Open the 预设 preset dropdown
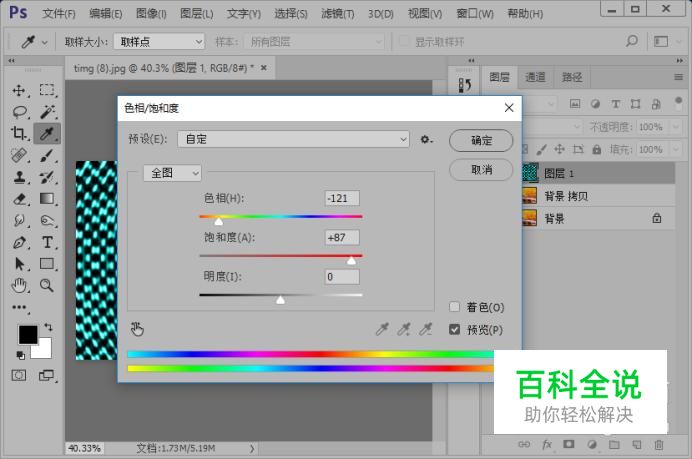This screenshot has height=459, width=692. tap(293, 140)
